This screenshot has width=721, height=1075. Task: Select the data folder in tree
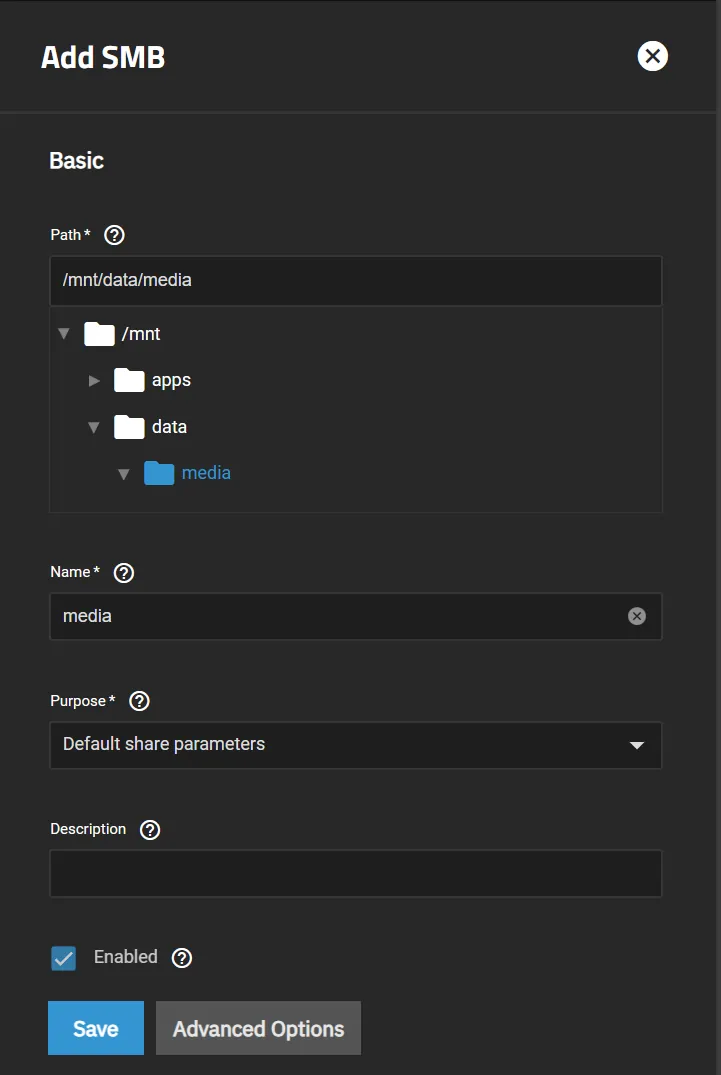tap(169, 427)
